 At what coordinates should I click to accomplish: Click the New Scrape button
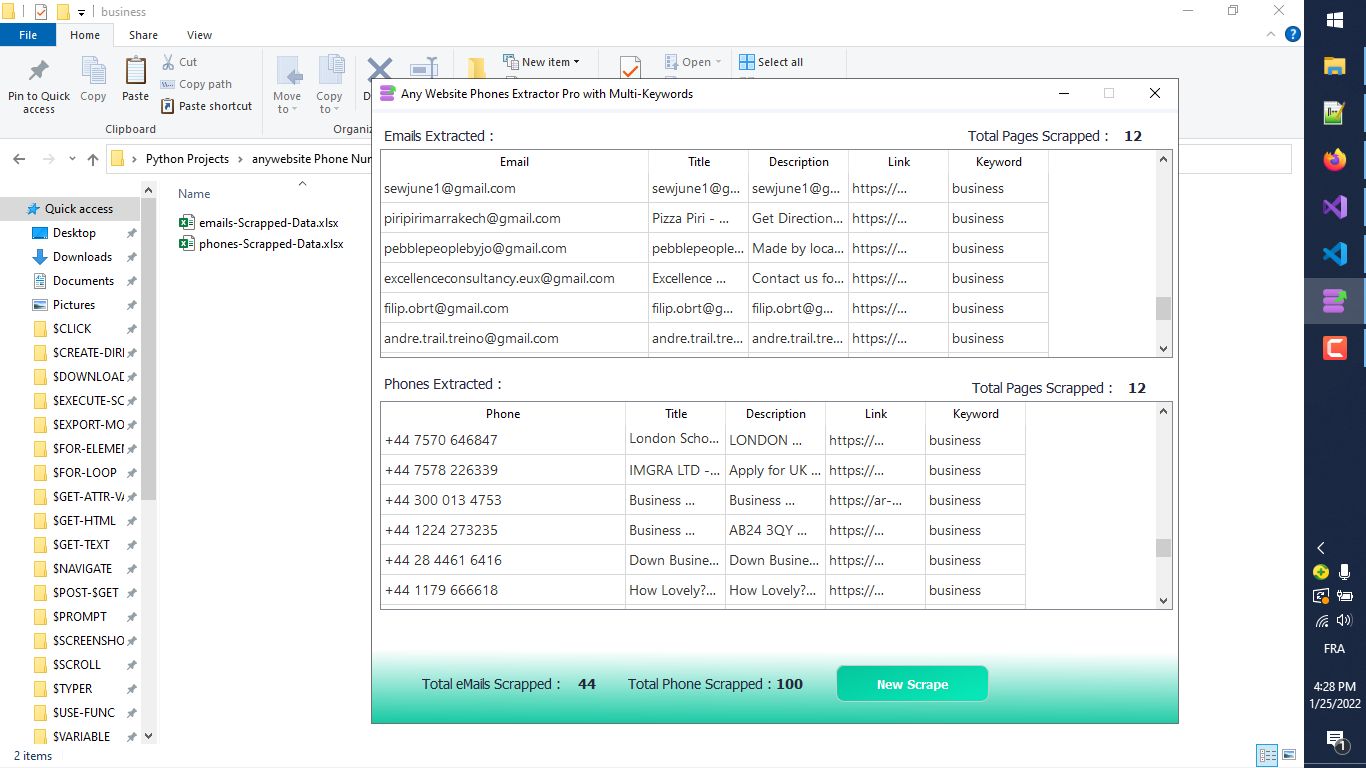pos(912,684)
